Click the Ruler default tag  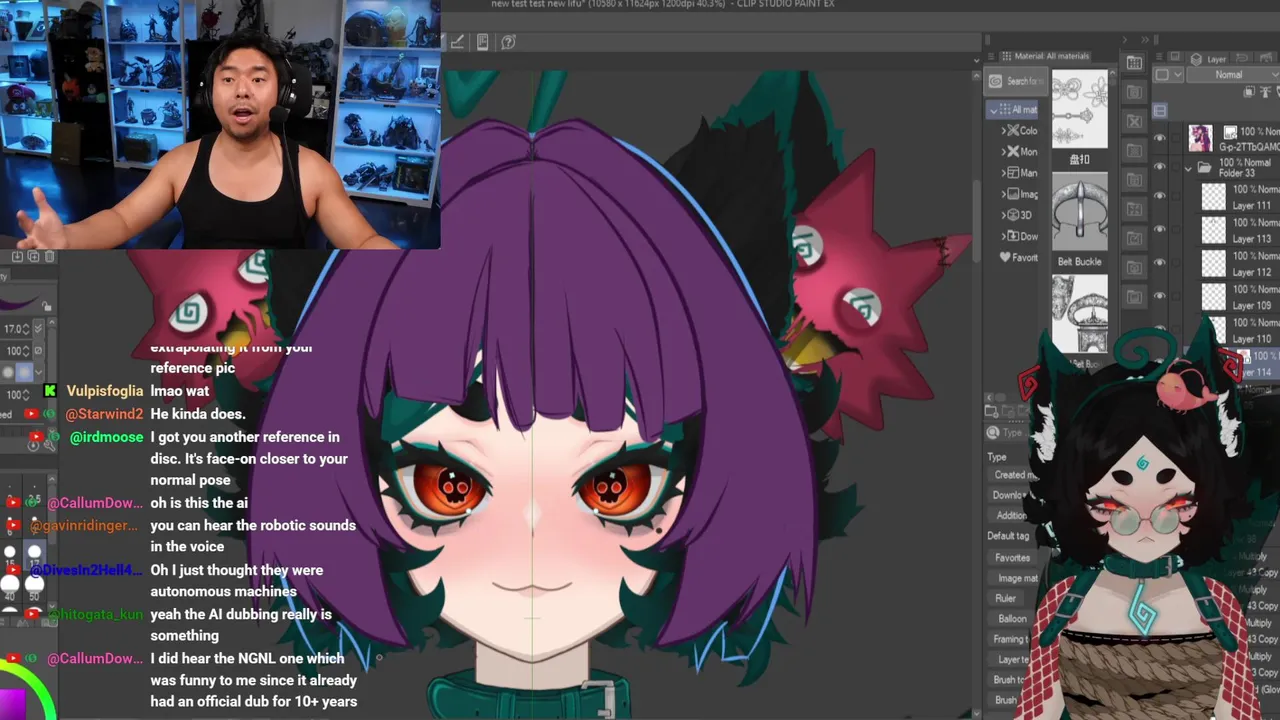[1005, 599]
